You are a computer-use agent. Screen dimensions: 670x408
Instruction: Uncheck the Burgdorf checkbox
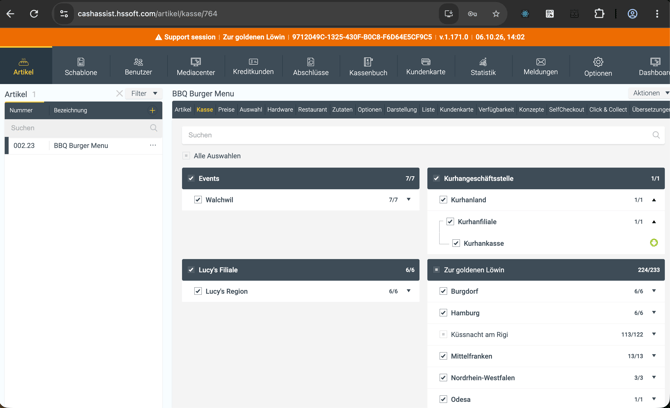click(443, 291)
